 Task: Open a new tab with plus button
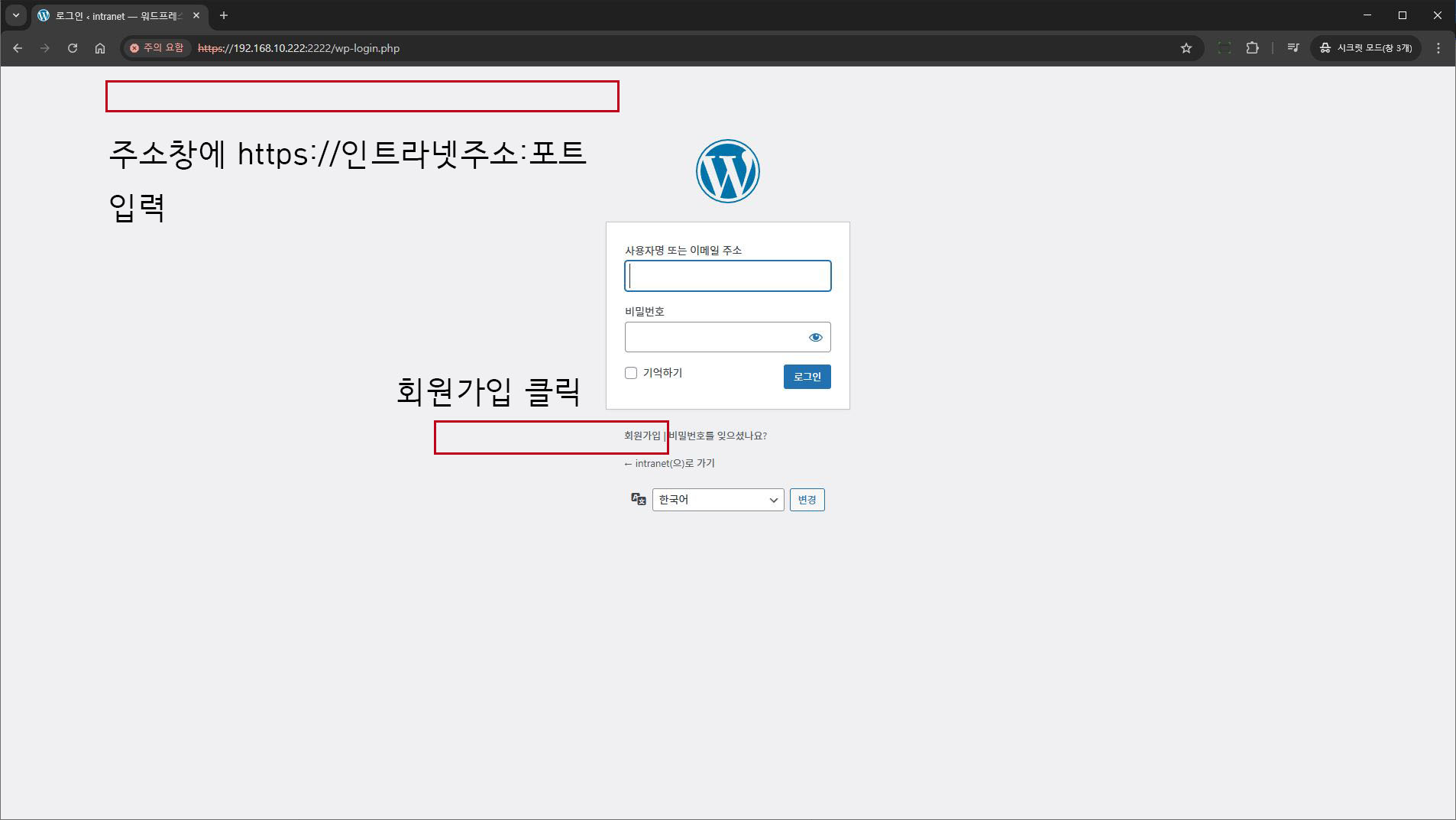(x=224, y=15)
